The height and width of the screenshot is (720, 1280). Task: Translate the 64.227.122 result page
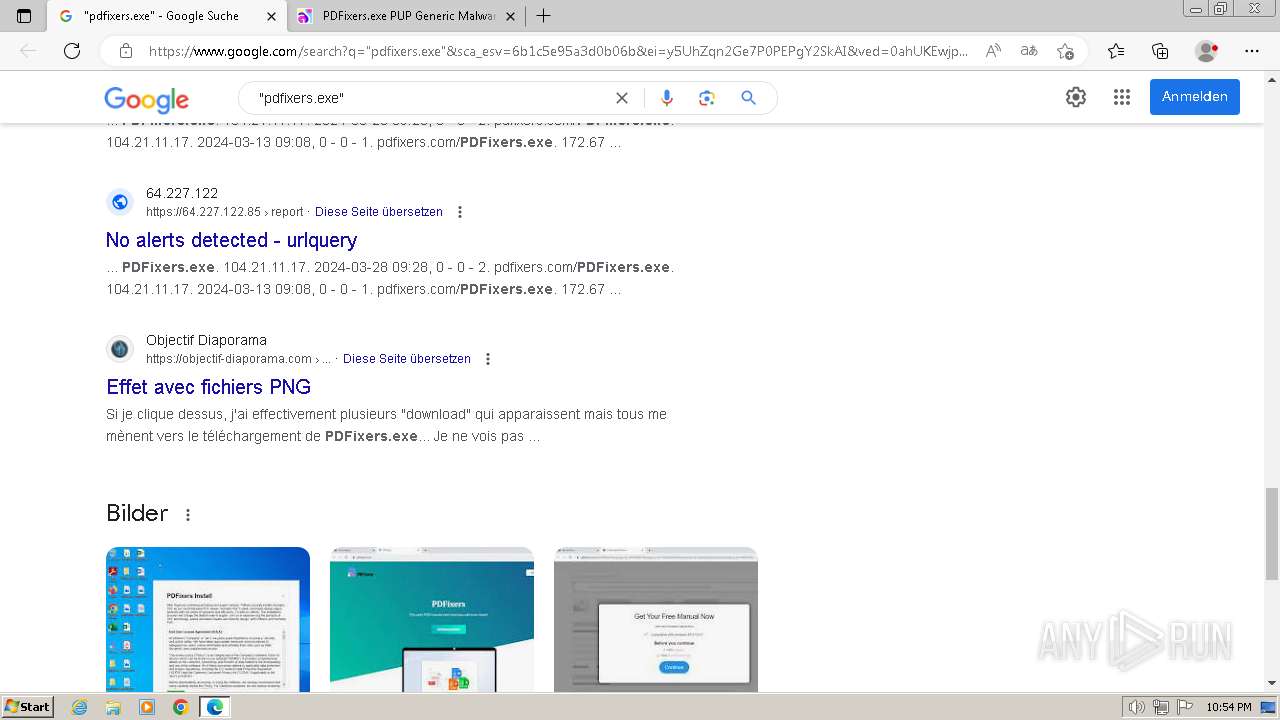point(379,212)
